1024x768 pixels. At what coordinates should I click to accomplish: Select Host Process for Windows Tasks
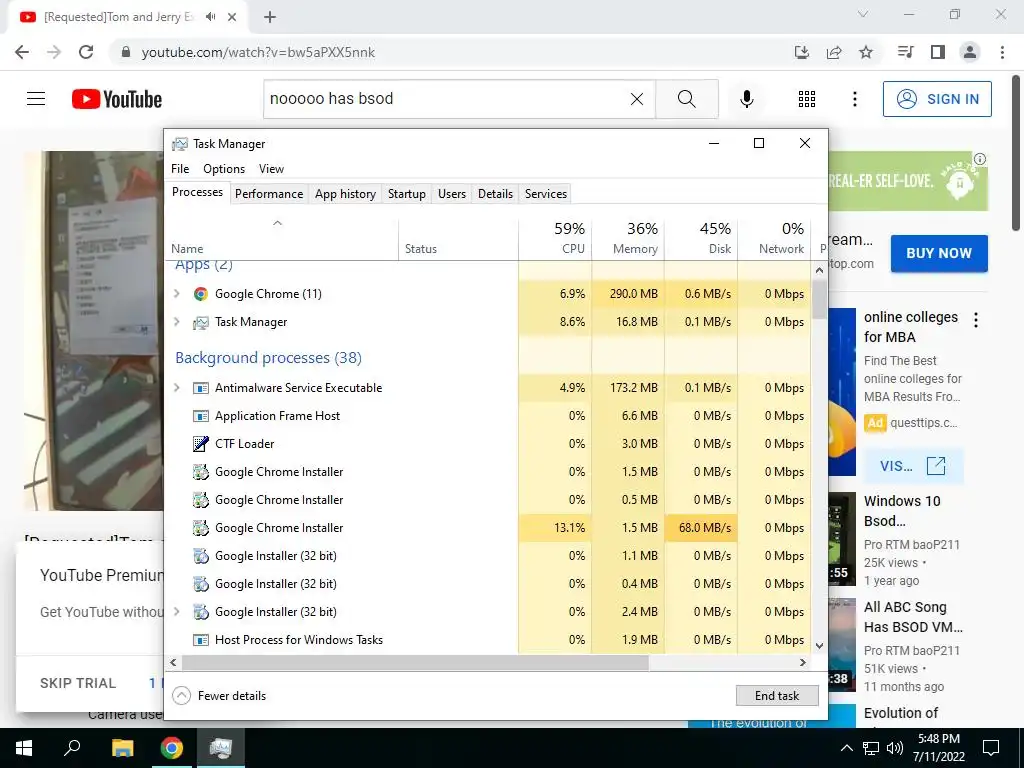pos(488,640)
